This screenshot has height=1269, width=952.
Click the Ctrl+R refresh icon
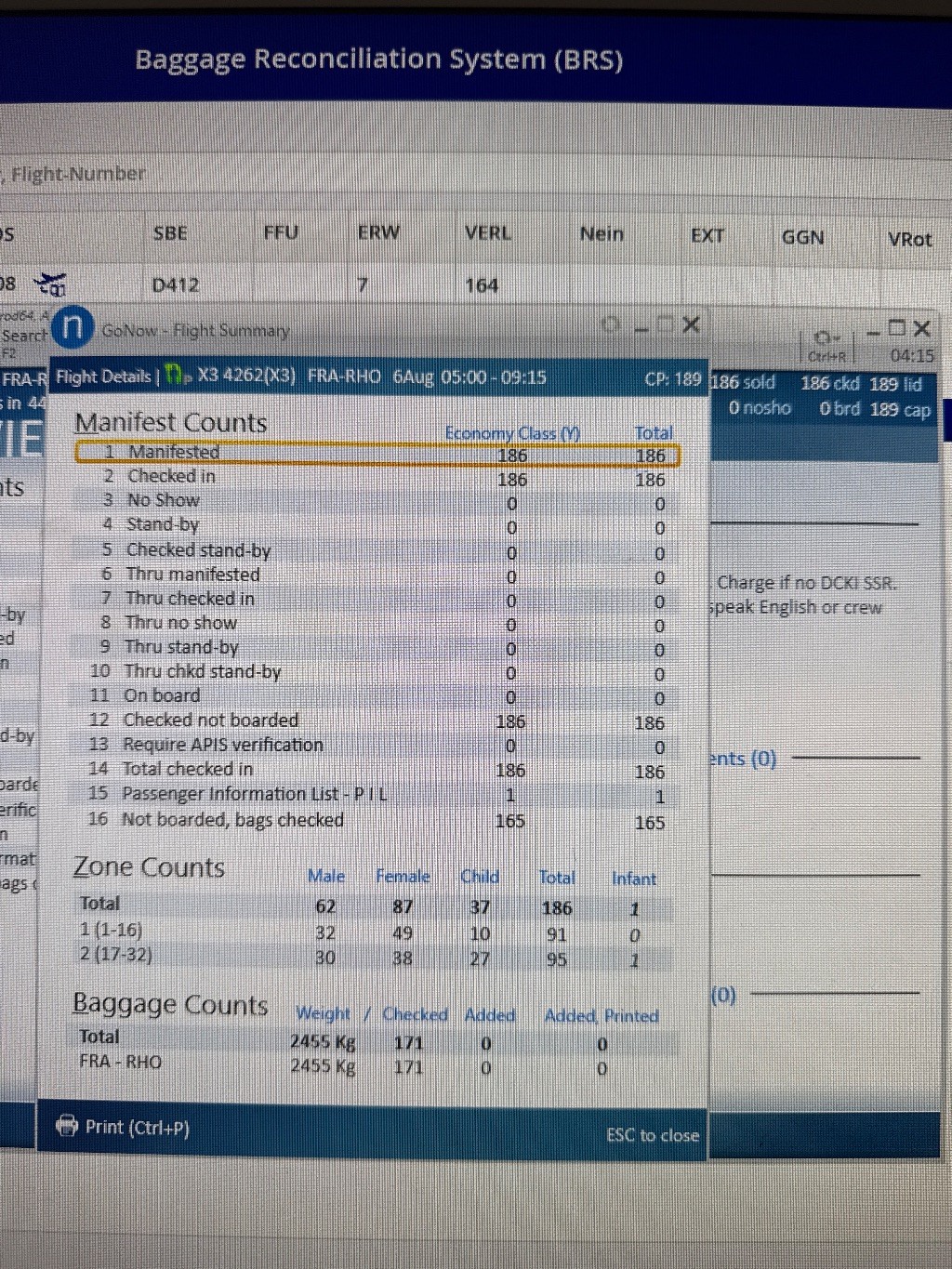point(824,338)
